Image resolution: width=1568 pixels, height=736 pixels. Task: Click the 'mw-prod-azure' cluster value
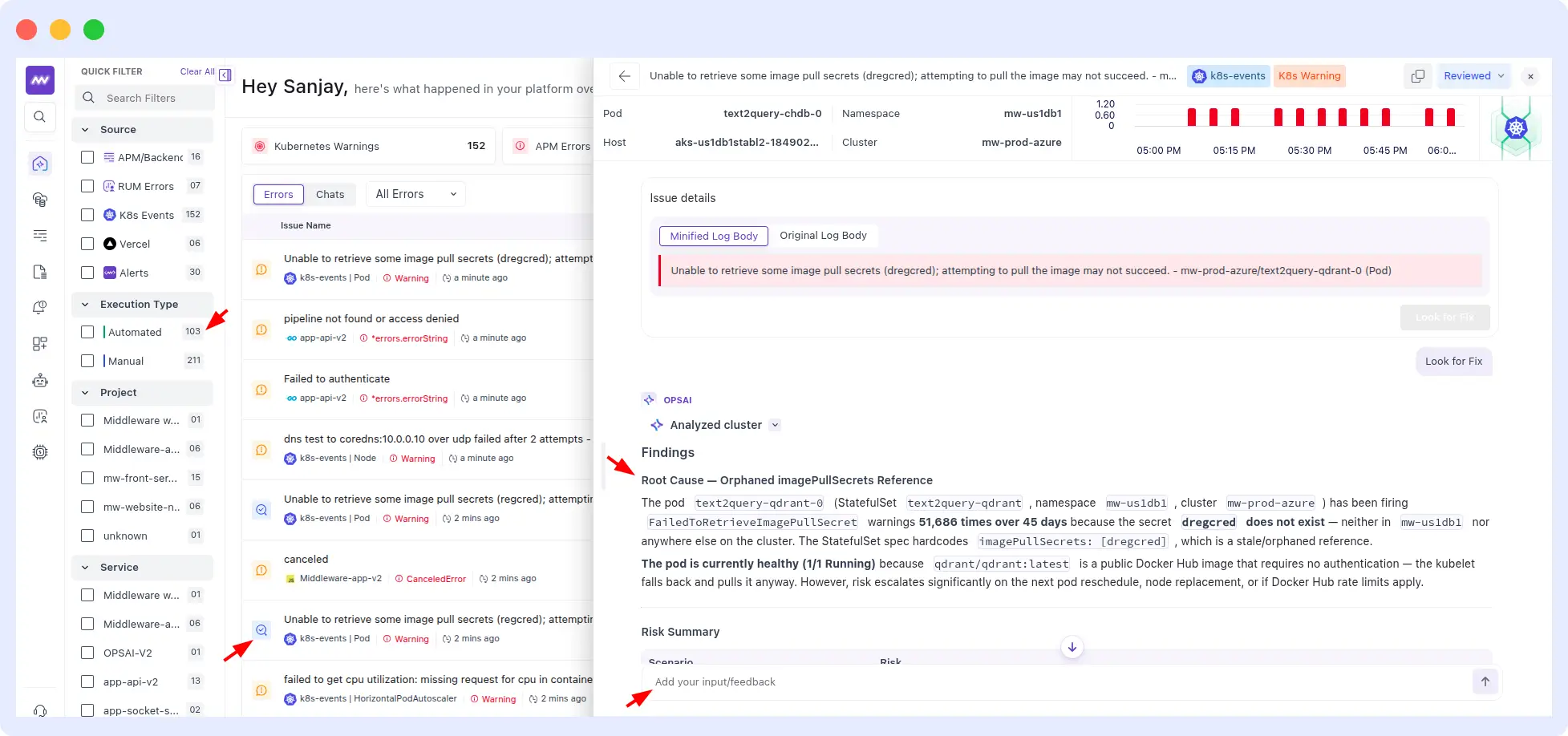coord(1021,142)
